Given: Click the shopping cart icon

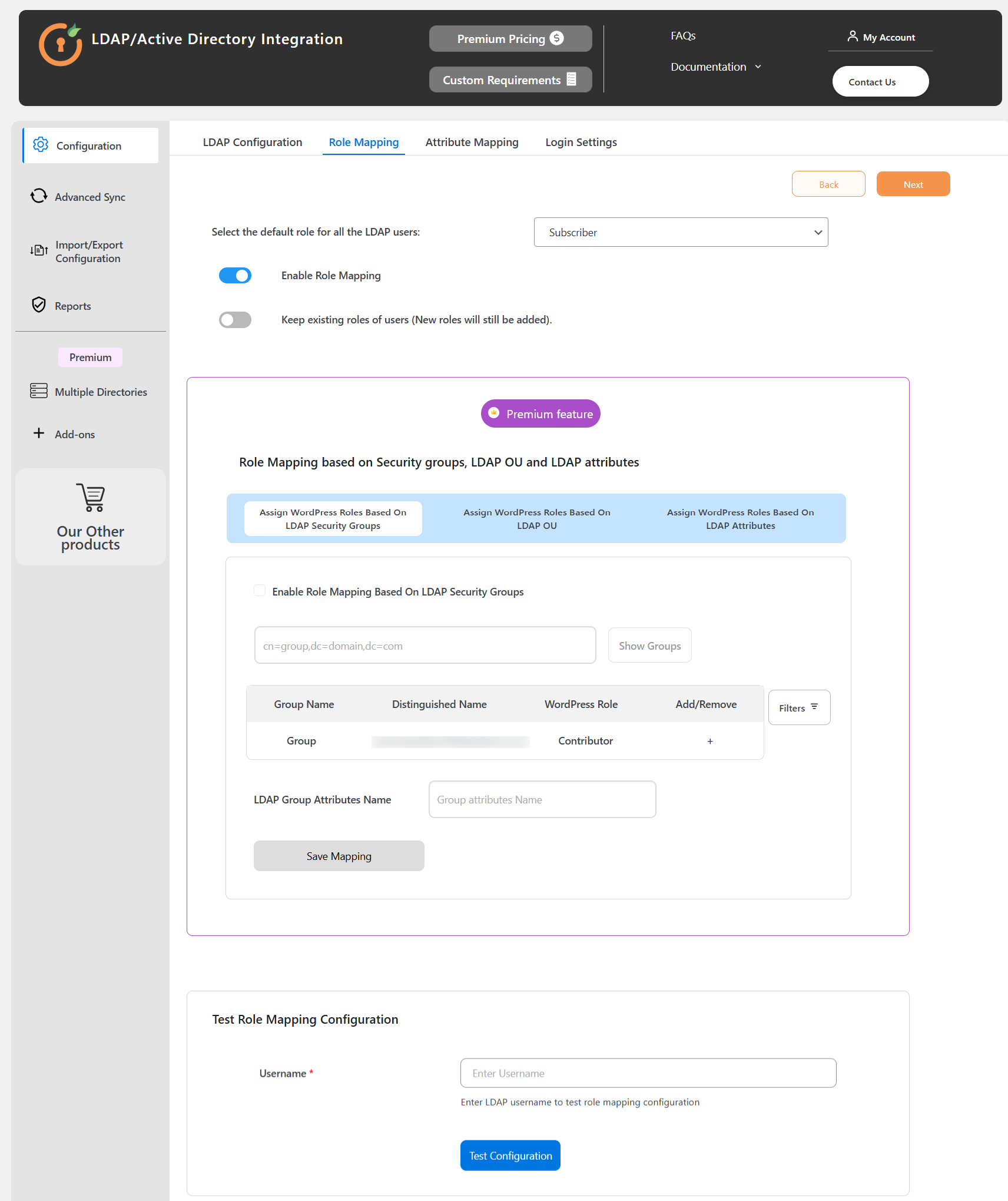Looking at the screenshot, I should pos(91,498).
